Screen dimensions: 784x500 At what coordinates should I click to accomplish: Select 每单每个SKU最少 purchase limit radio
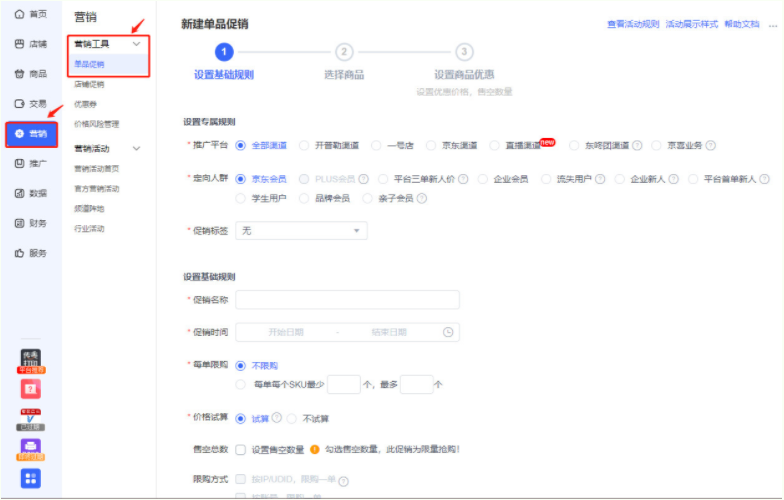pos(240,384)
